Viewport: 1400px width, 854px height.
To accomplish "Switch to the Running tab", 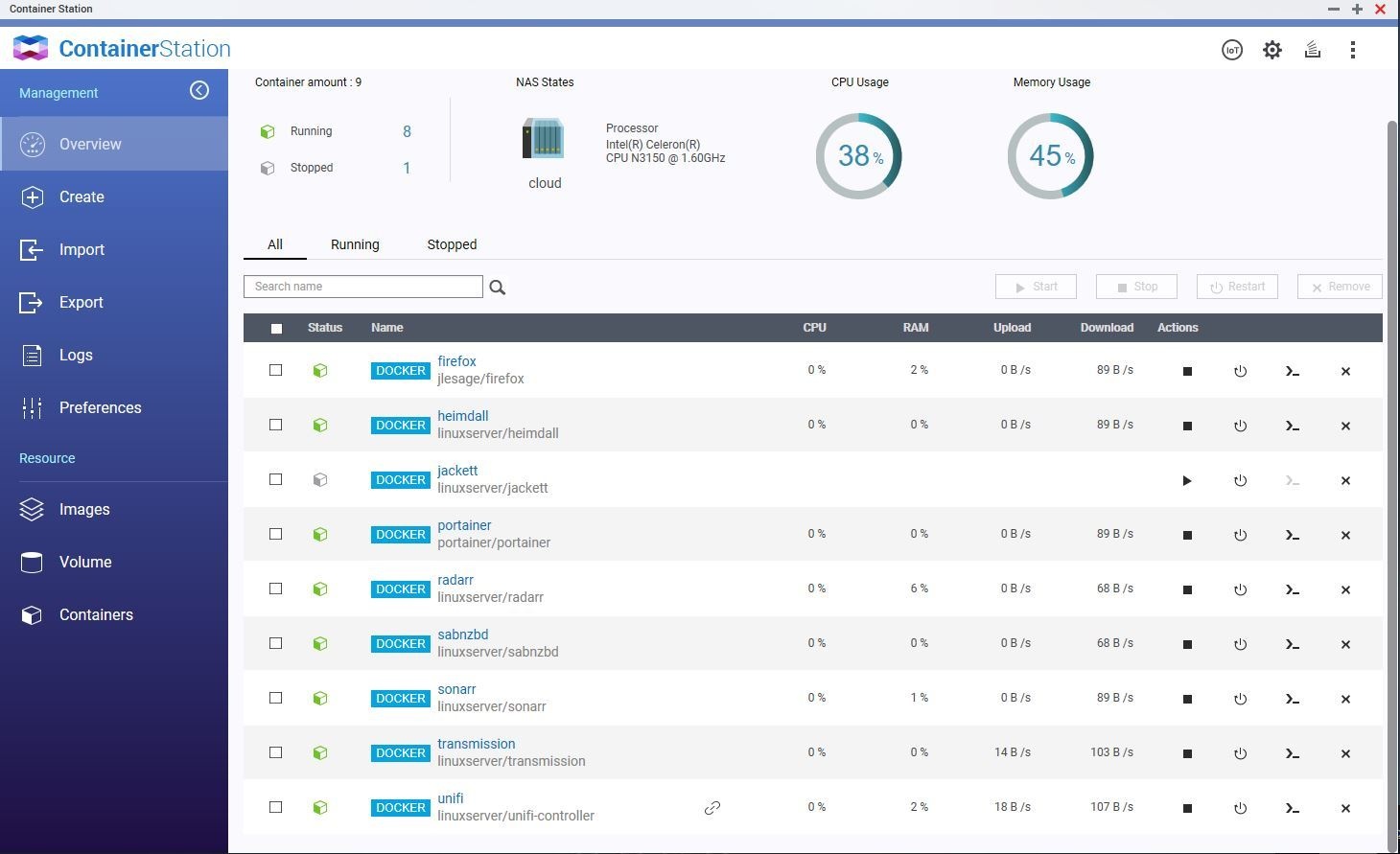I will pos(355,244).
